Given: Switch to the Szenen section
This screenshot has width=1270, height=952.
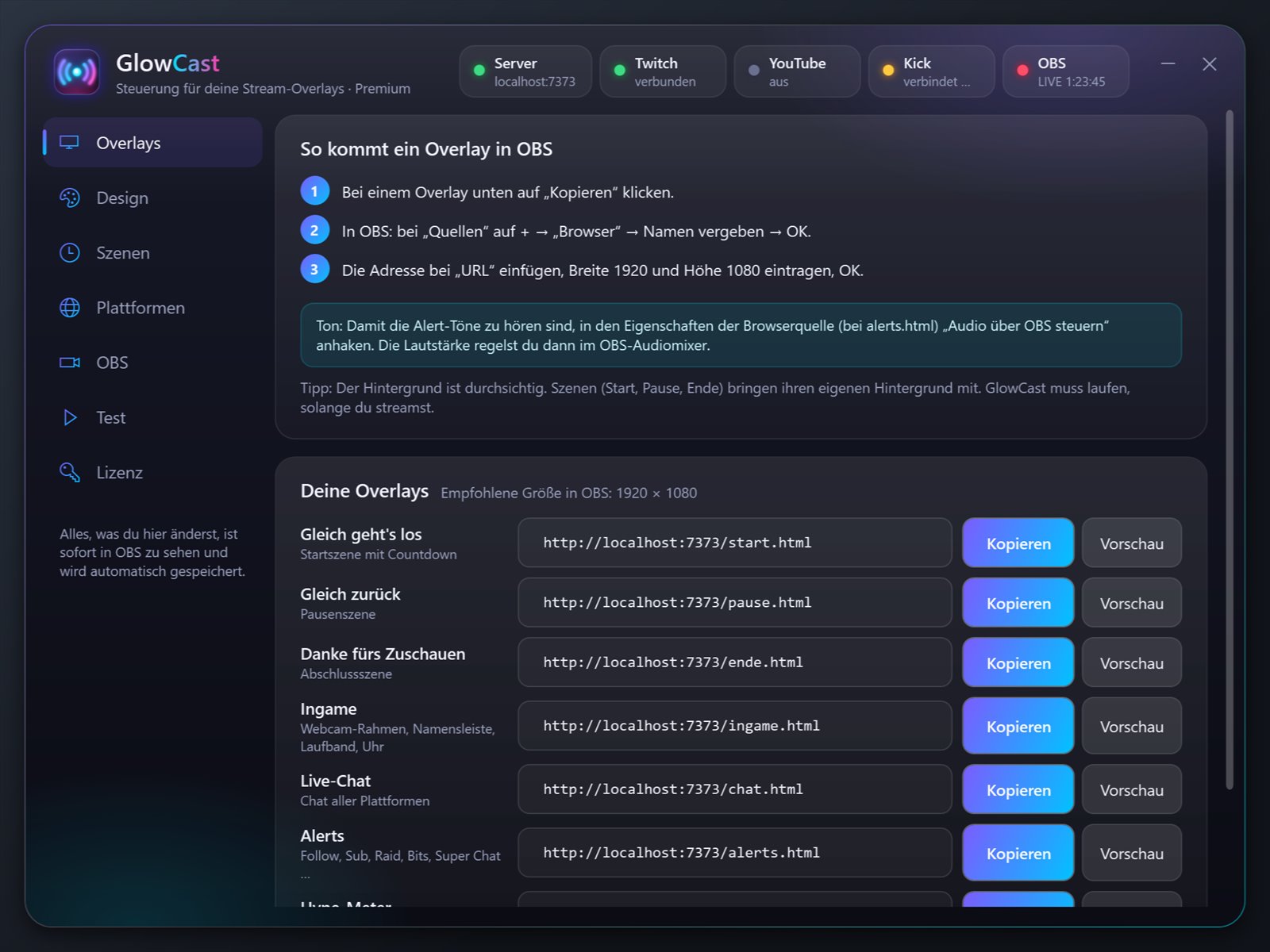Looking at the screenshot, I should point(153,252).
